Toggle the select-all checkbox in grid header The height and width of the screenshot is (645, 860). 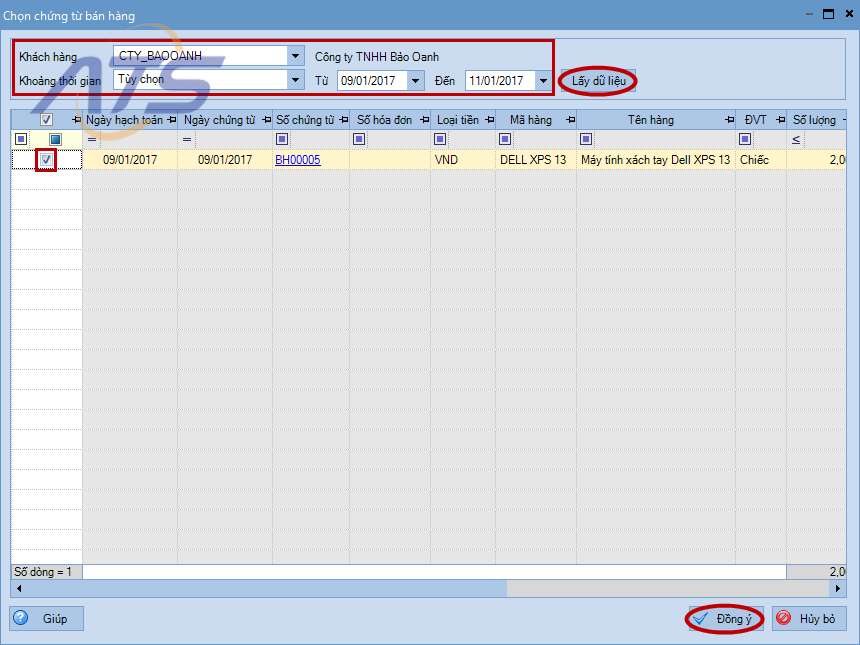coord(47,120)
